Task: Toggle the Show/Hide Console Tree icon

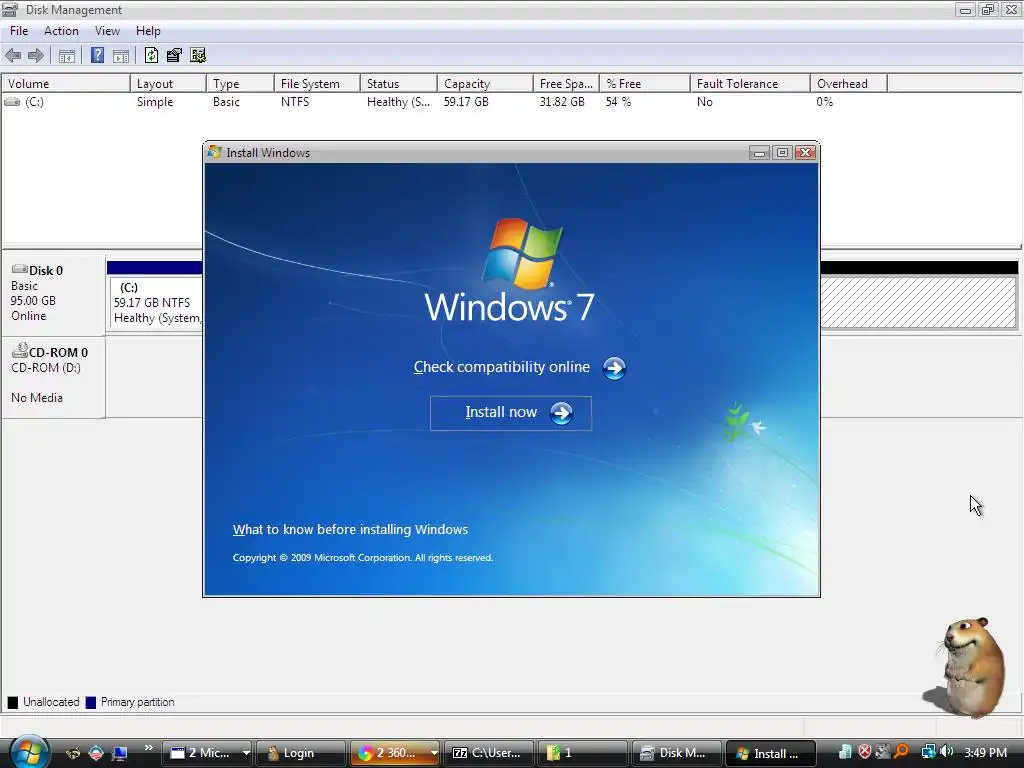Action: pos(67,56)
